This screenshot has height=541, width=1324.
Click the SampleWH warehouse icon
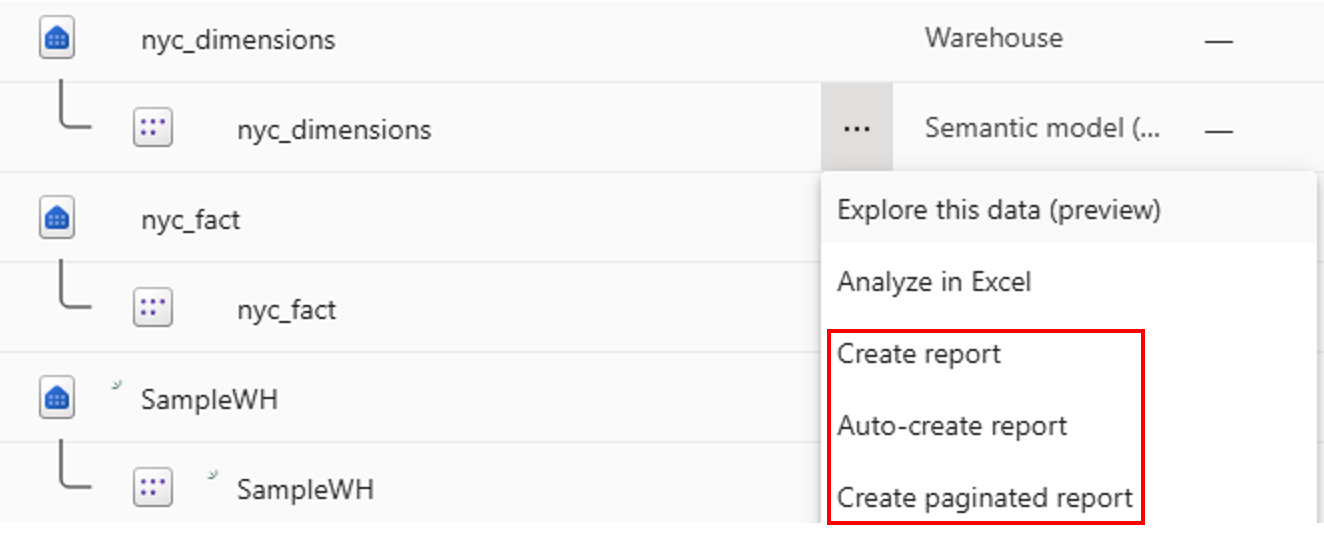tap(57, 399)
